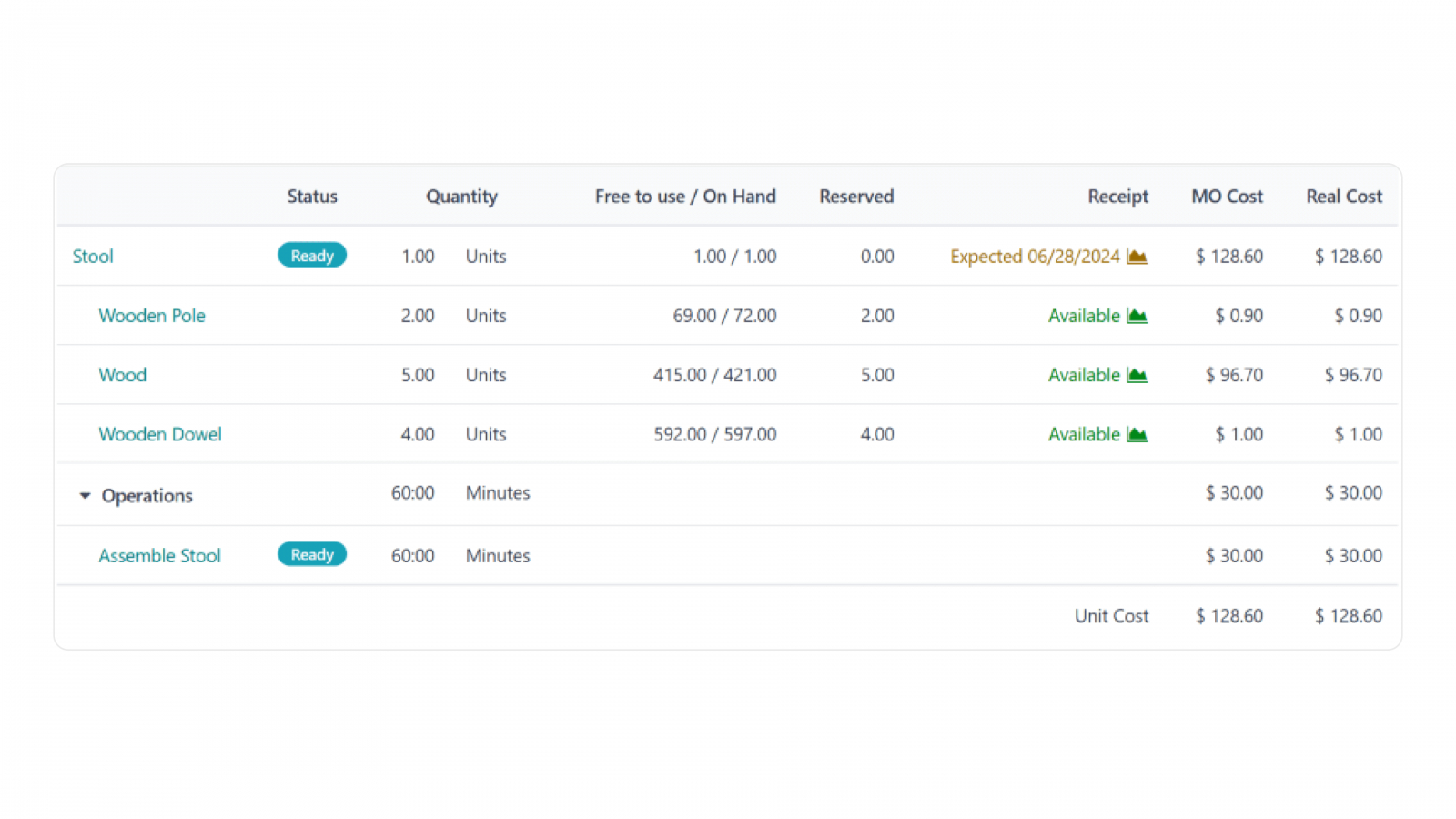Click the Operations row label
Image resolution: width=1456 pixels, height=819 pixels.
click(x=147, y=496)
